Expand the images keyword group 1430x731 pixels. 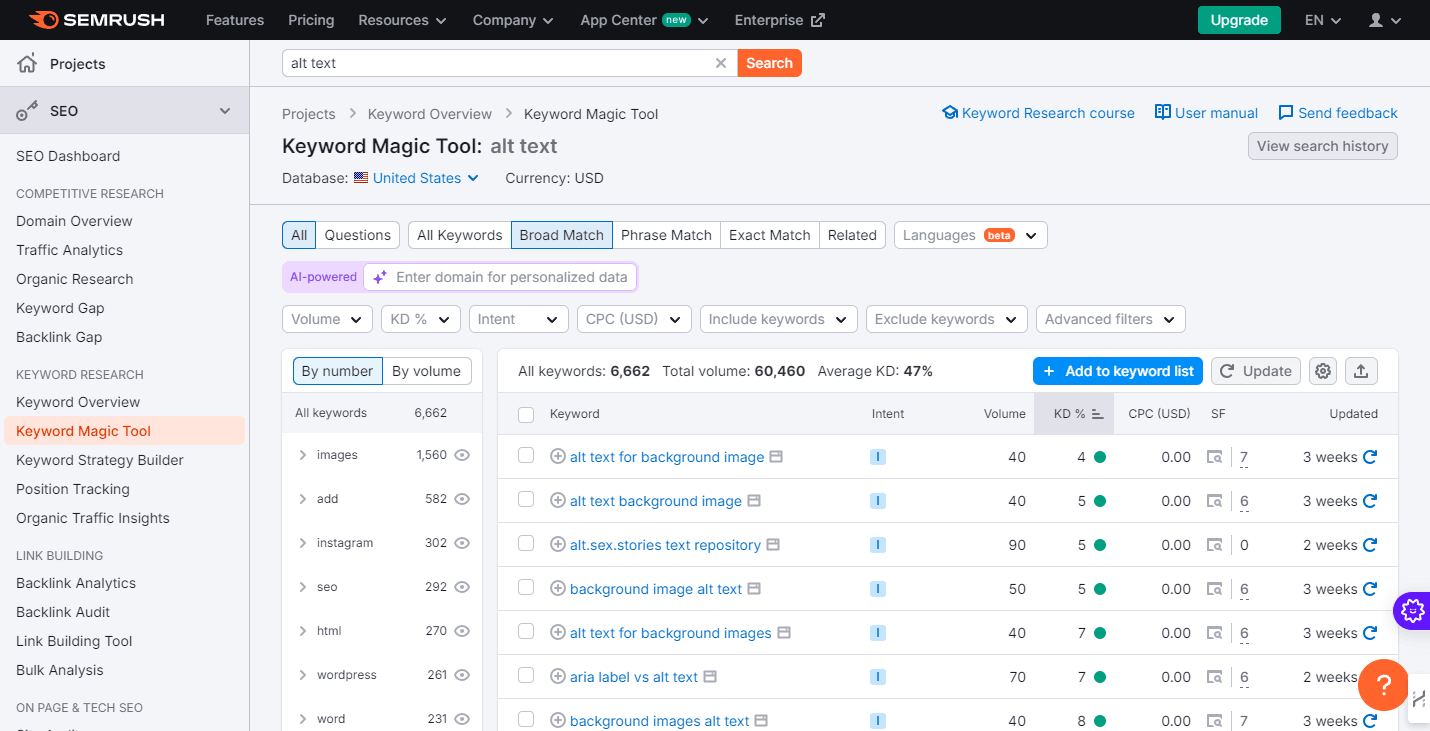click(x=302, y=455)
